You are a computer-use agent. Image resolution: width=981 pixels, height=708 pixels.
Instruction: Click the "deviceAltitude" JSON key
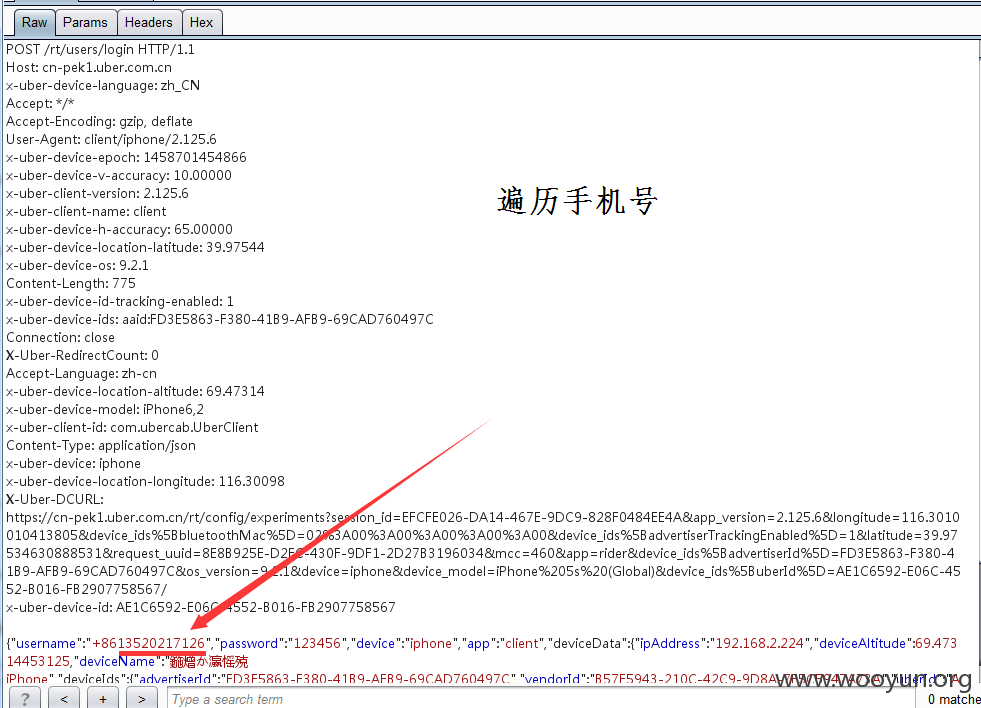coord(862,644)
